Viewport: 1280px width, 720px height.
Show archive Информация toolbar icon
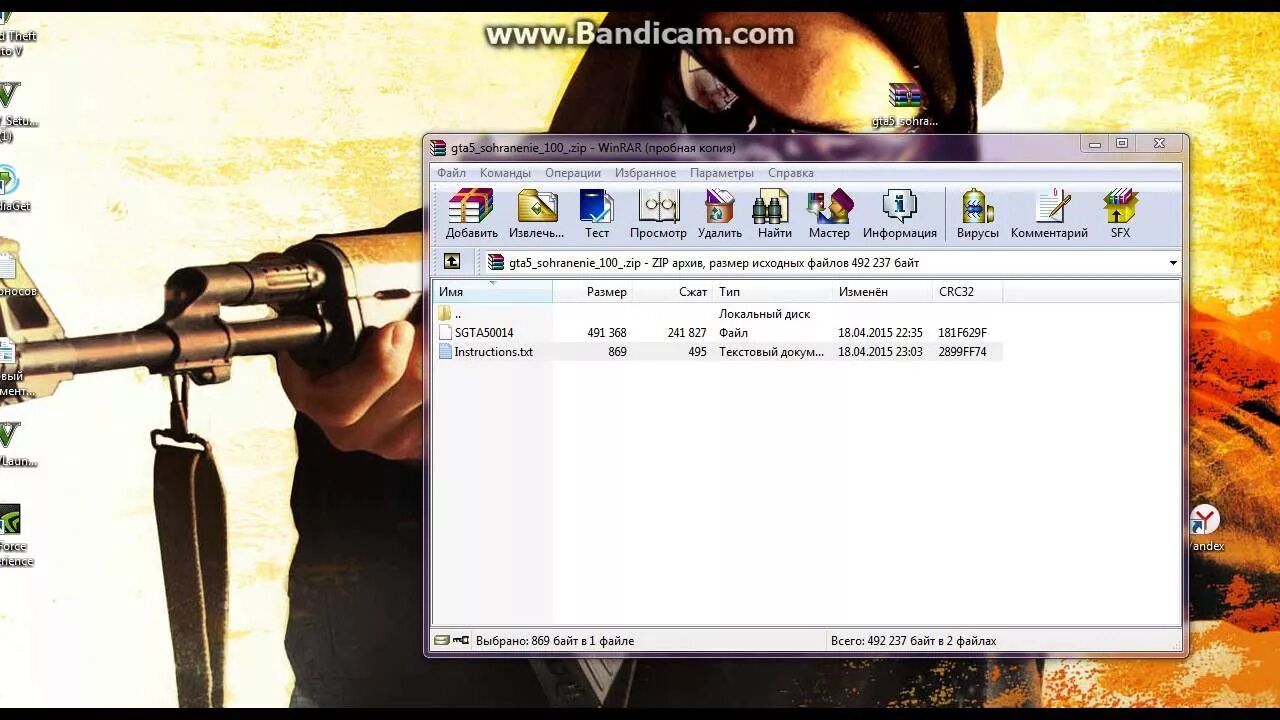pos(900,213)
